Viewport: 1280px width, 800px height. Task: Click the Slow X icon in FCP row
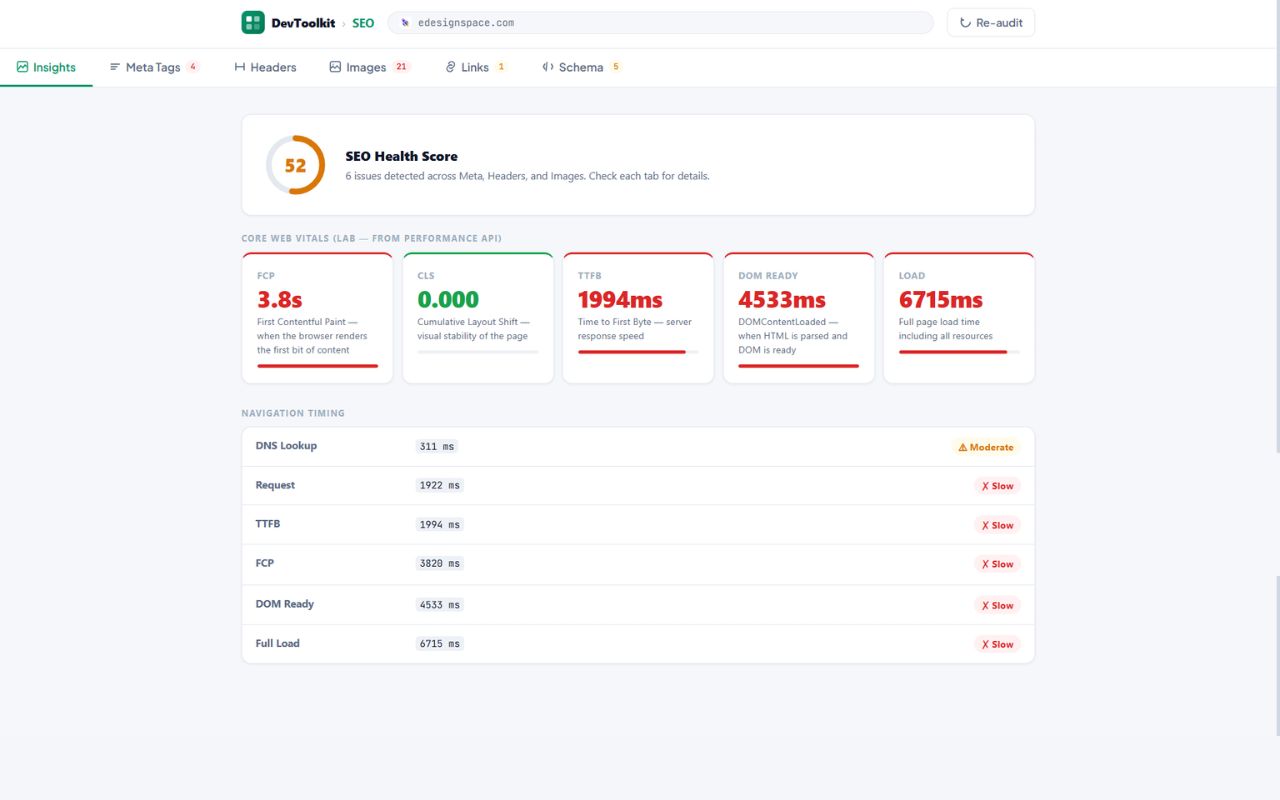(x=985, y=564)
